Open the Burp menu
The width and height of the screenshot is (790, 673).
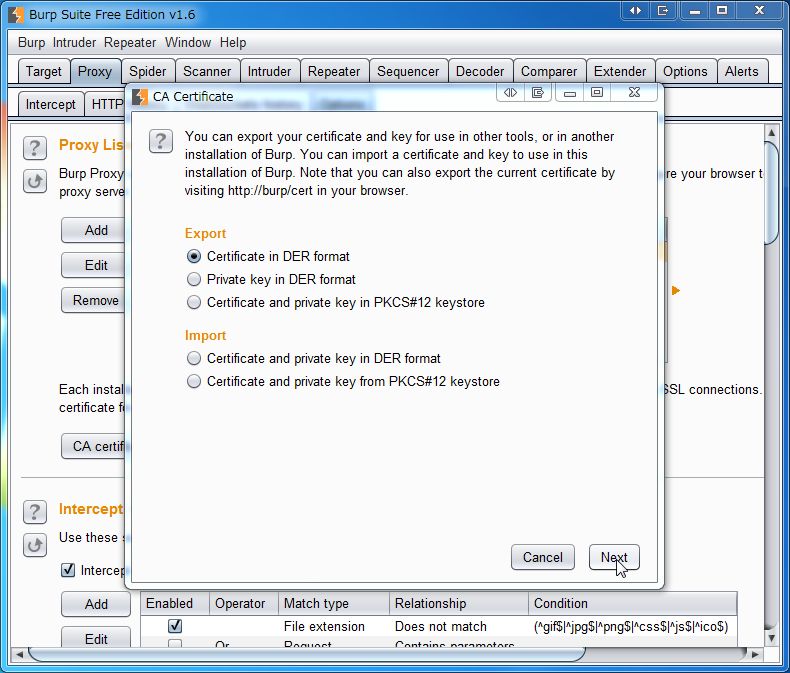coord(31,43)
